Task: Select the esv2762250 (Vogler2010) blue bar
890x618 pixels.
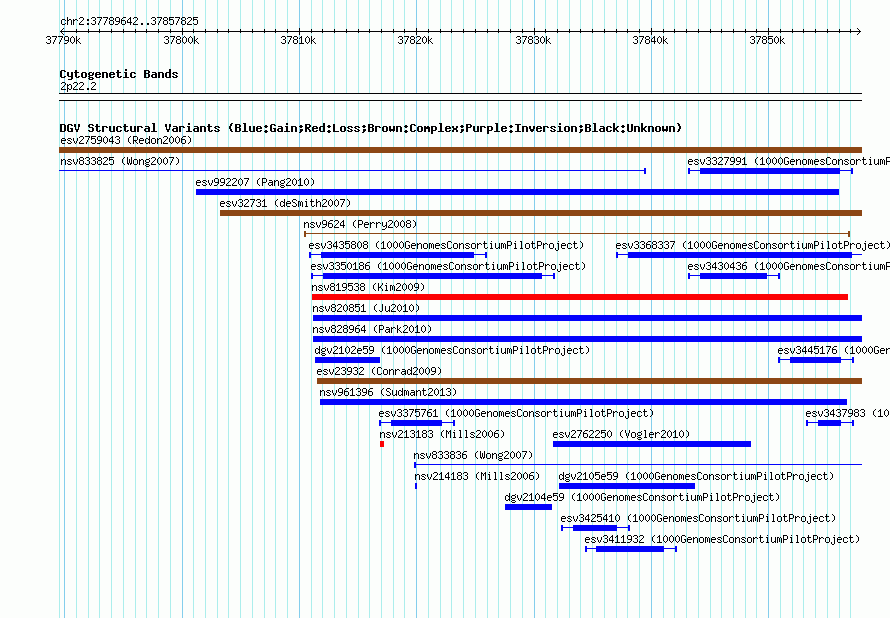Action: 652,444
